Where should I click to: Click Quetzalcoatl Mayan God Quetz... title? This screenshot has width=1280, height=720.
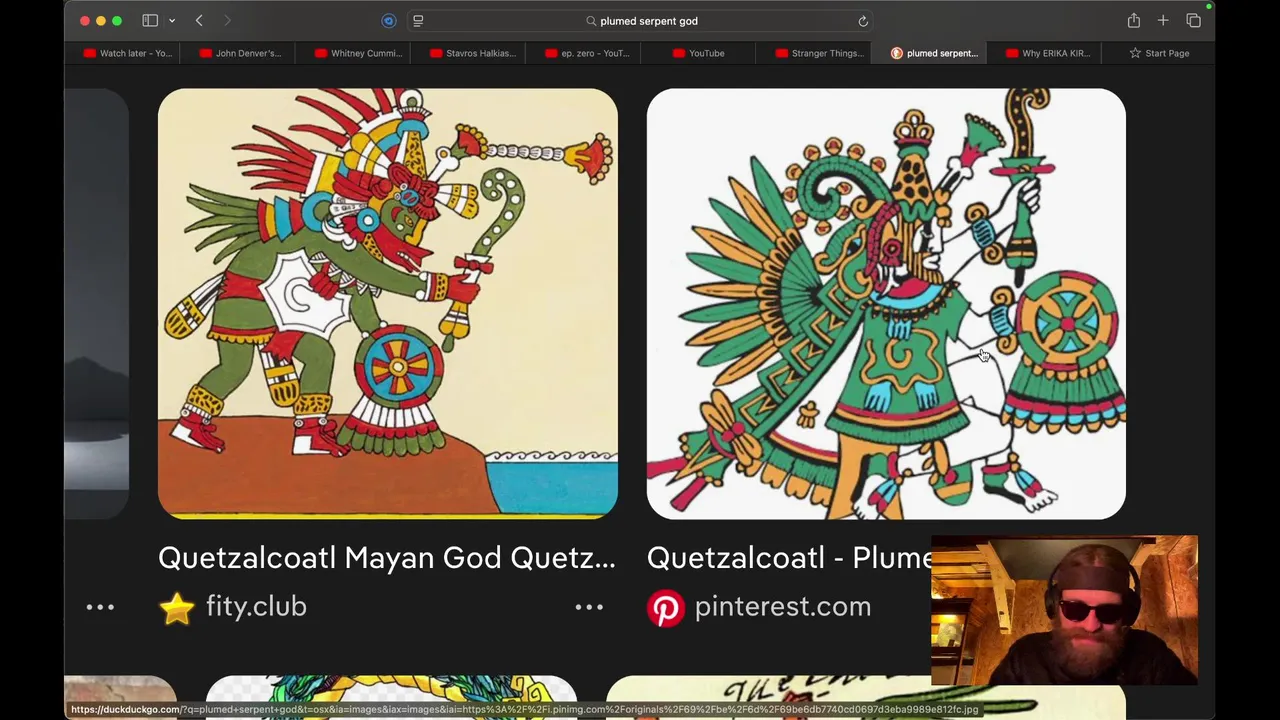(387, 558)
